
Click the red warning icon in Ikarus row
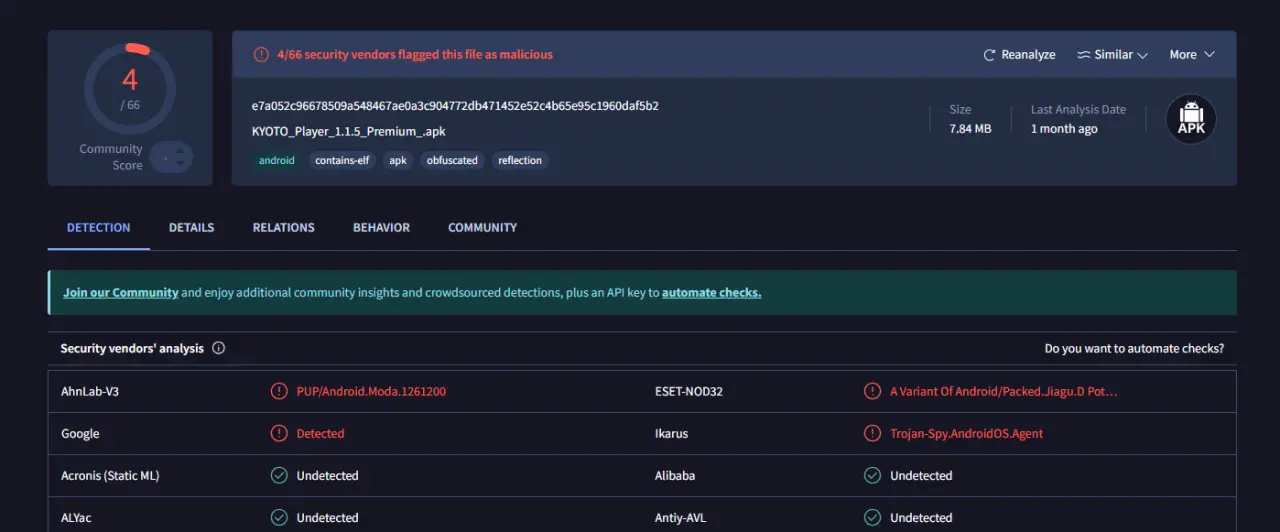(873, 434)
